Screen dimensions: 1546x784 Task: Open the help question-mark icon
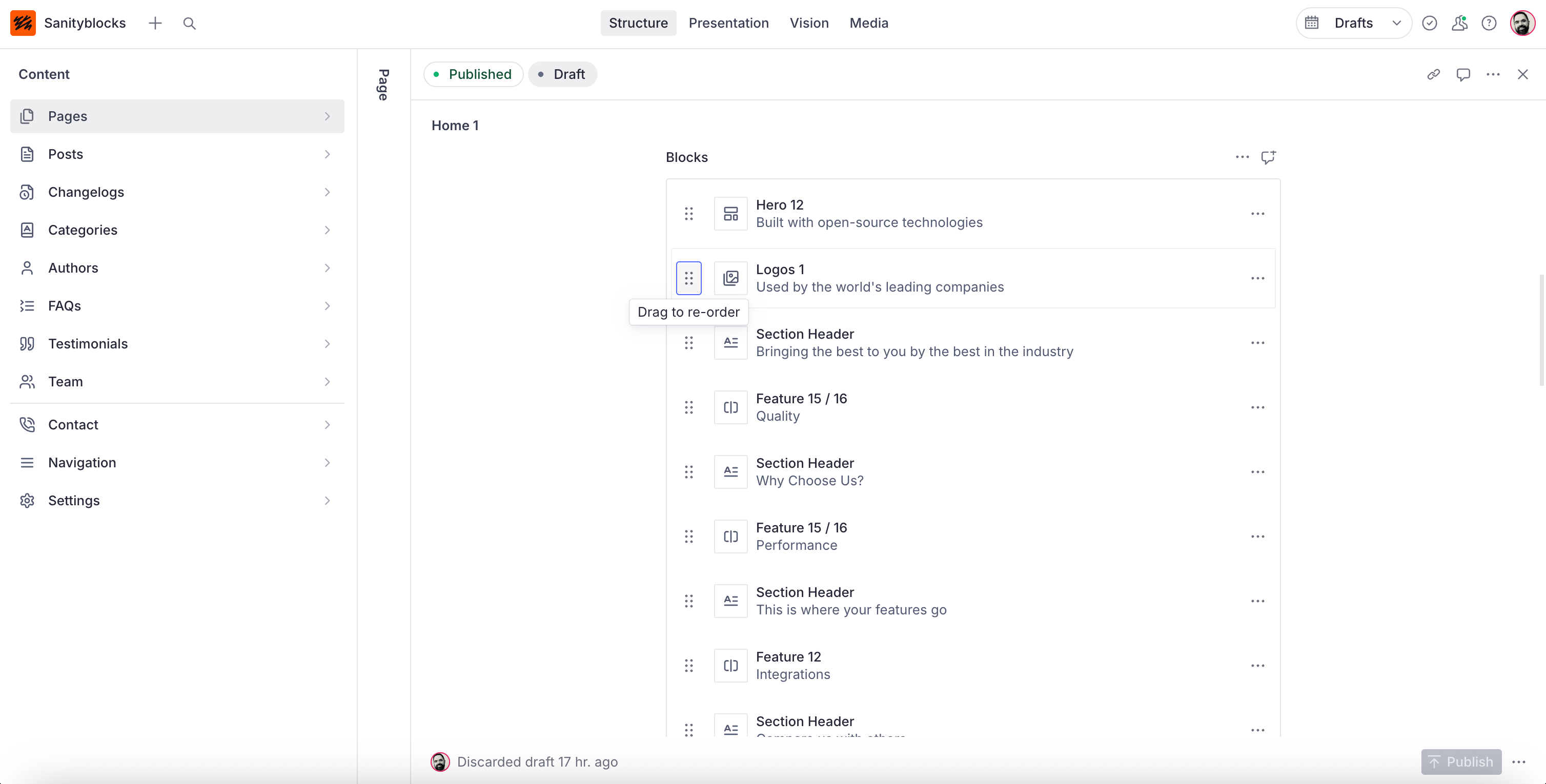tap(1489, 24)
